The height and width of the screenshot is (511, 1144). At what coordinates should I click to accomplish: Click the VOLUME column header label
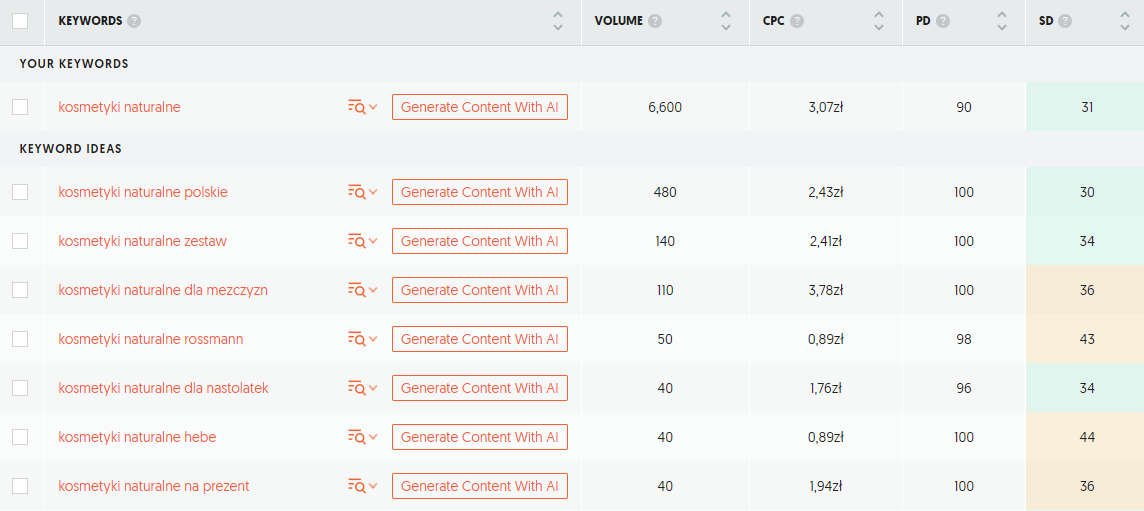619,21
